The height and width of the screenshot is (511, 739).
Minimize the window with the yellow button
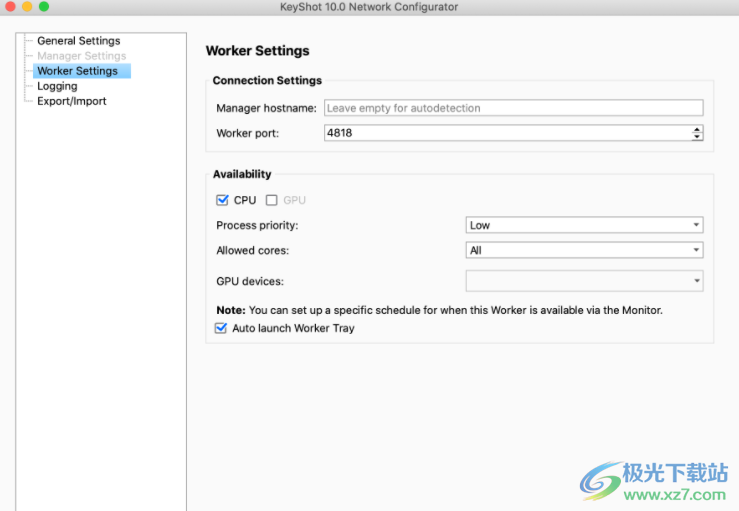(x=27, y=6)
